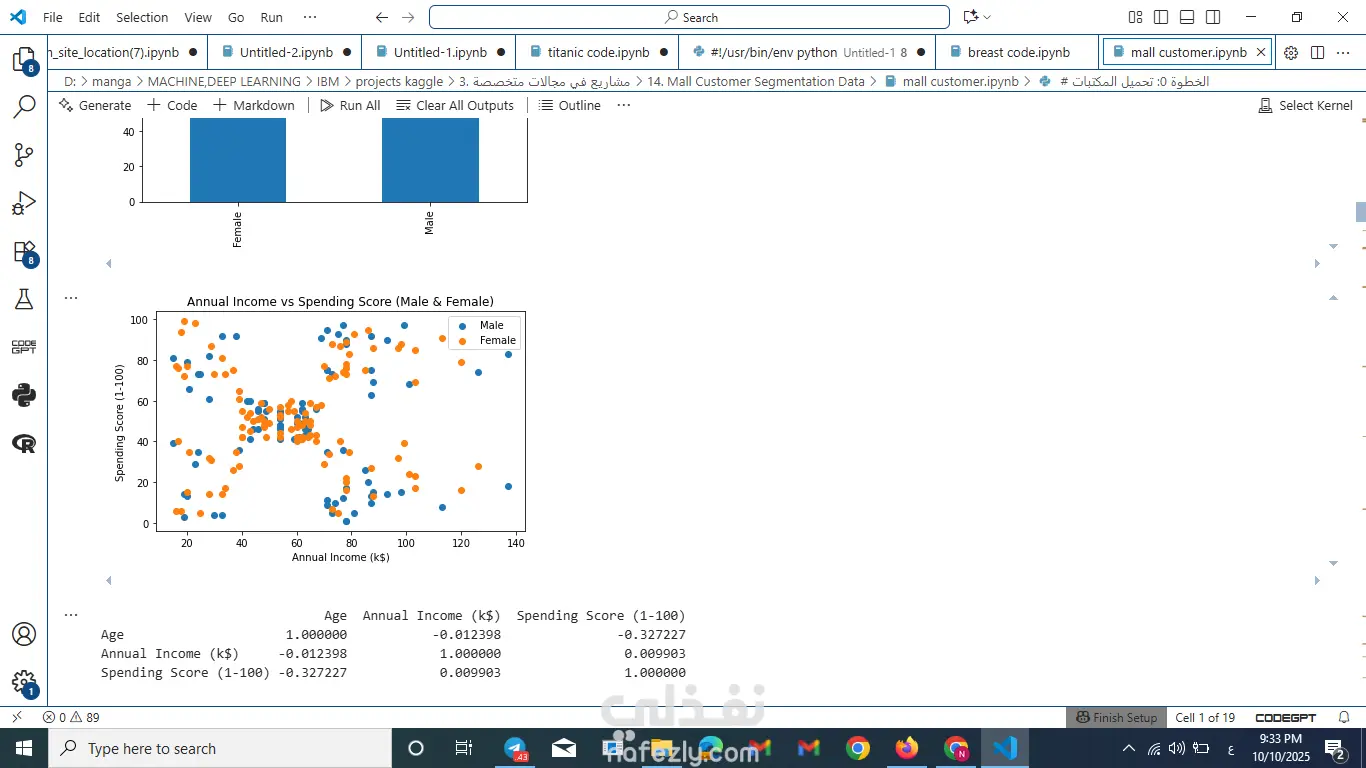The height and width of the screenshot is (768, 1366).
Task: Open the Copilot dropdown arrow
Action: 987,17
